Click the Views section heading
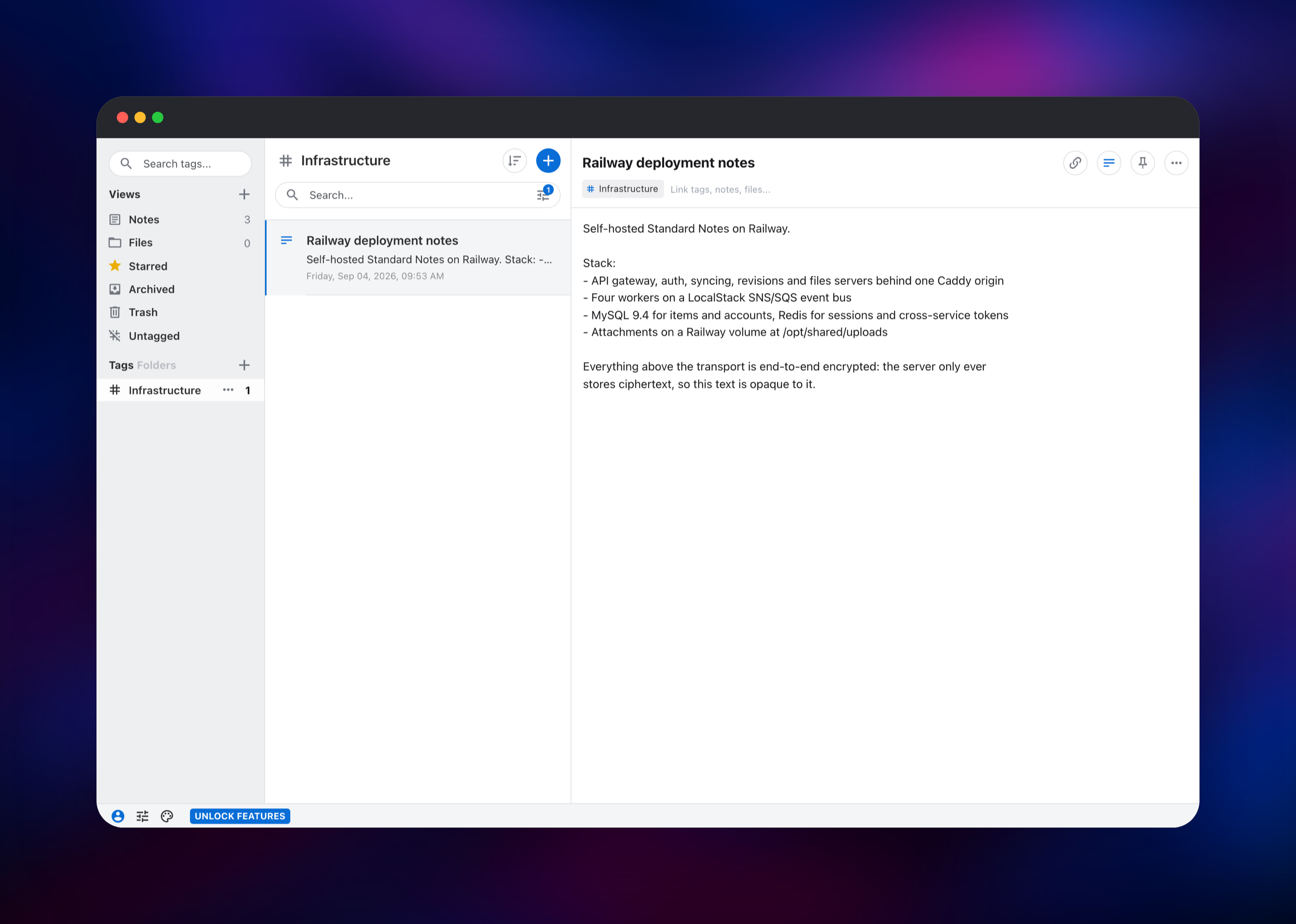Image resolution: width=1296 pixels, height=924 pixels. point(125,194)
